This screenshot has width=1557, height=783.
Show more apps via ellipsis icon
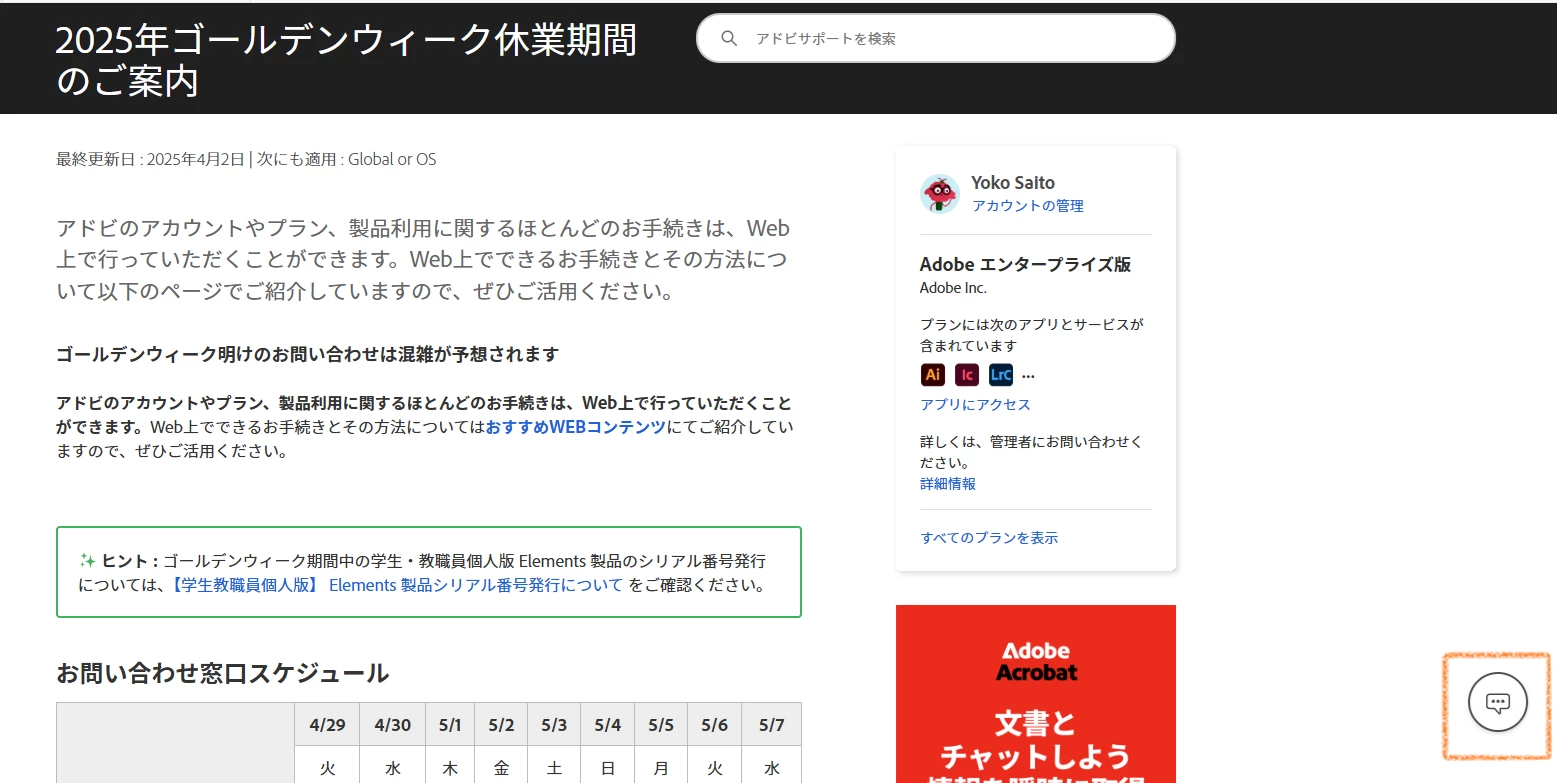(1028, 377)
